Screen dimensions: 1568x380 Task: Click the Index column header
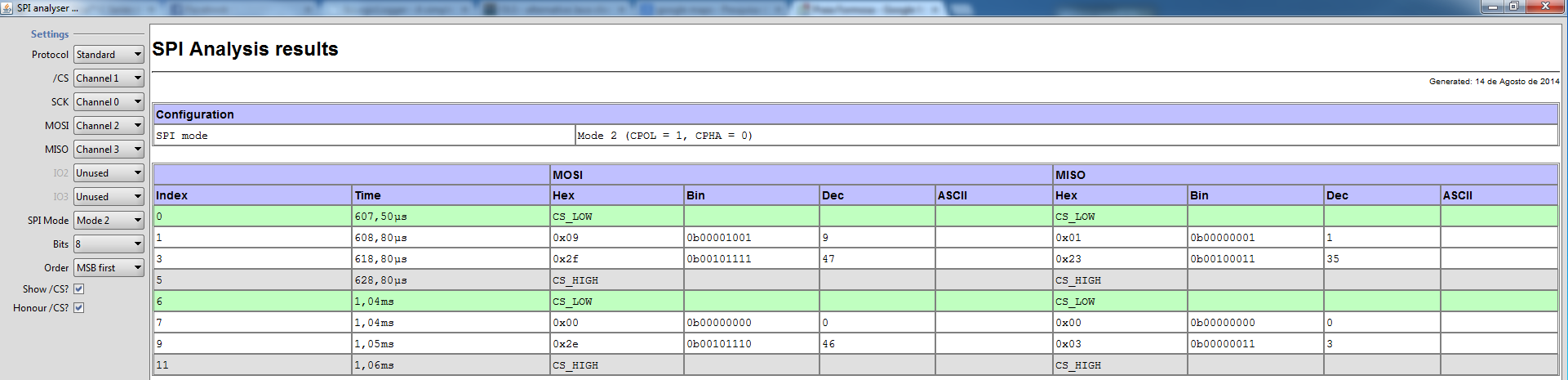click(x=253, y=195)
